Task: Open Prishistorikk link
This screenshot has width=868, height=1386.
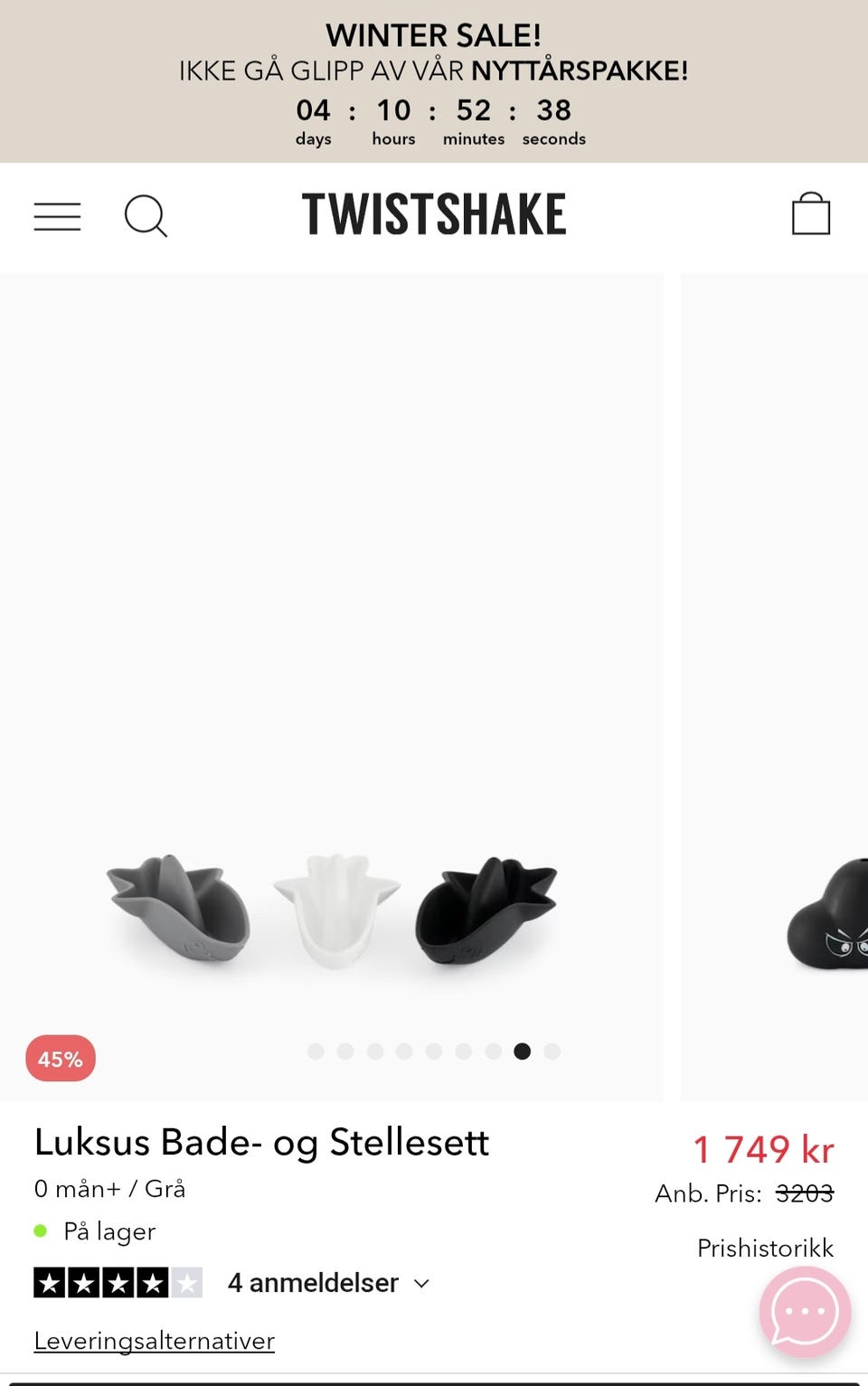Action: click(765, 1248)
